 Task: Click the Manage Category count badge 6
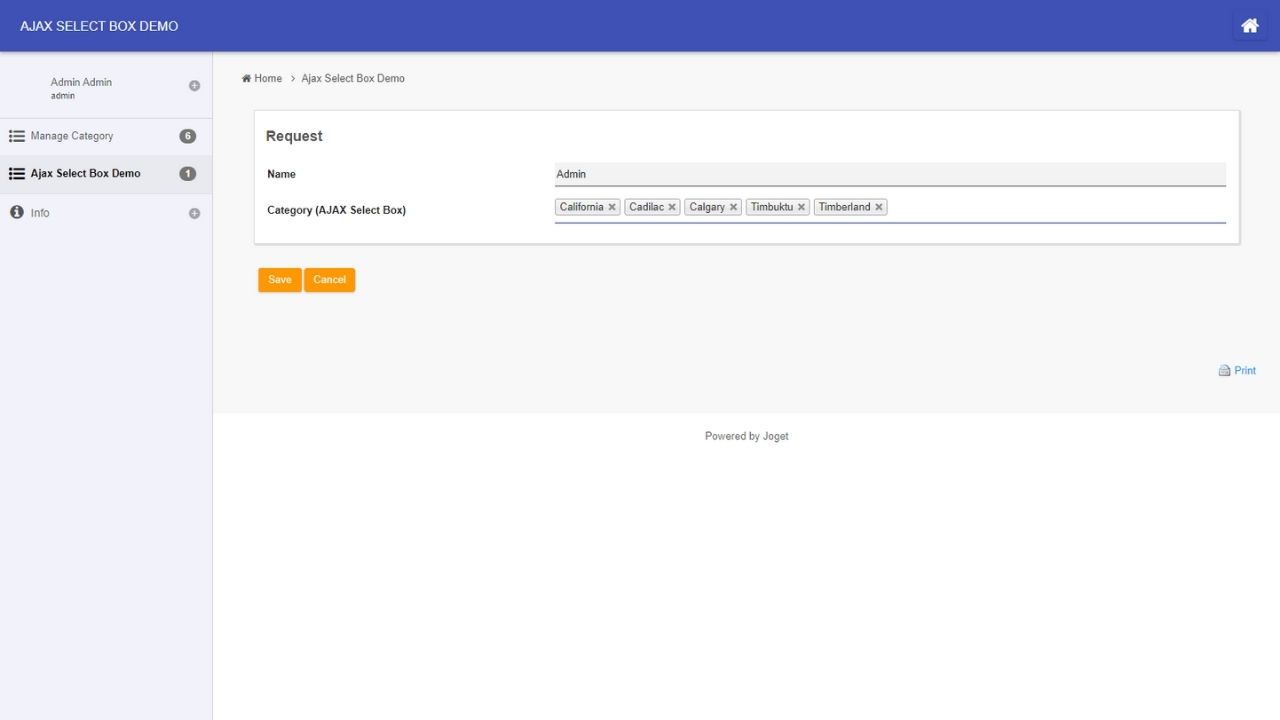click(187, 136)
